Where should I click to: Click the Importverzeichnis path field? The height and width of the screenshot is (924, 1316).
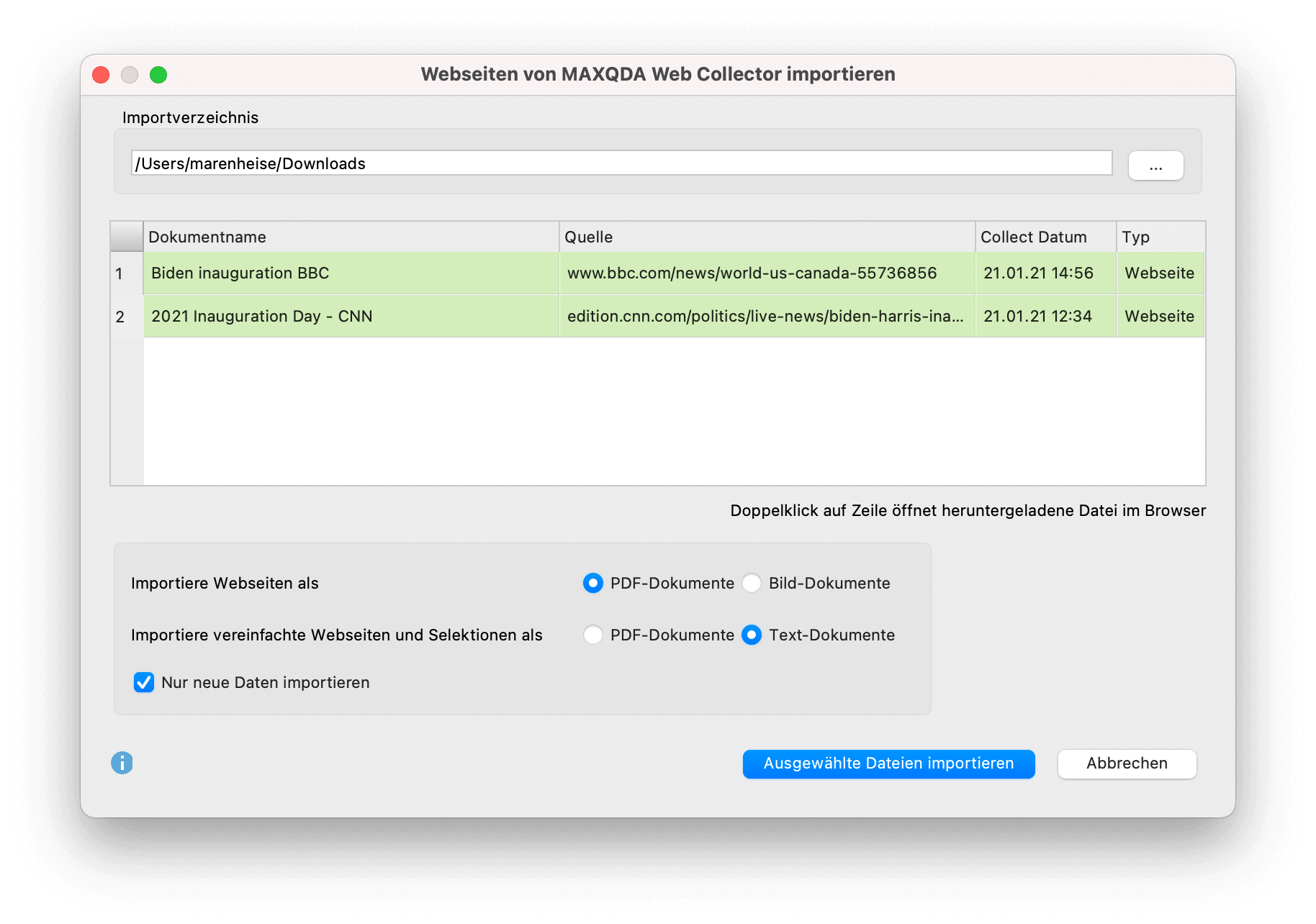coord(621,163)
